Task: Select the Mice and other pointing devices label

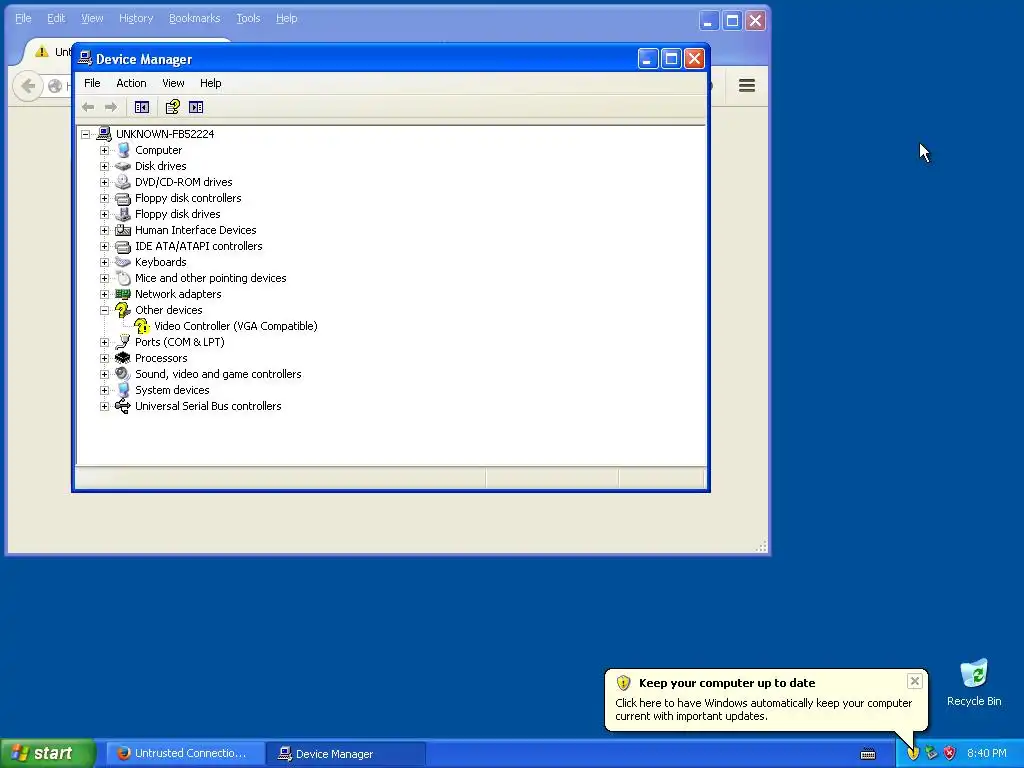Action: [x=210, y=278]
